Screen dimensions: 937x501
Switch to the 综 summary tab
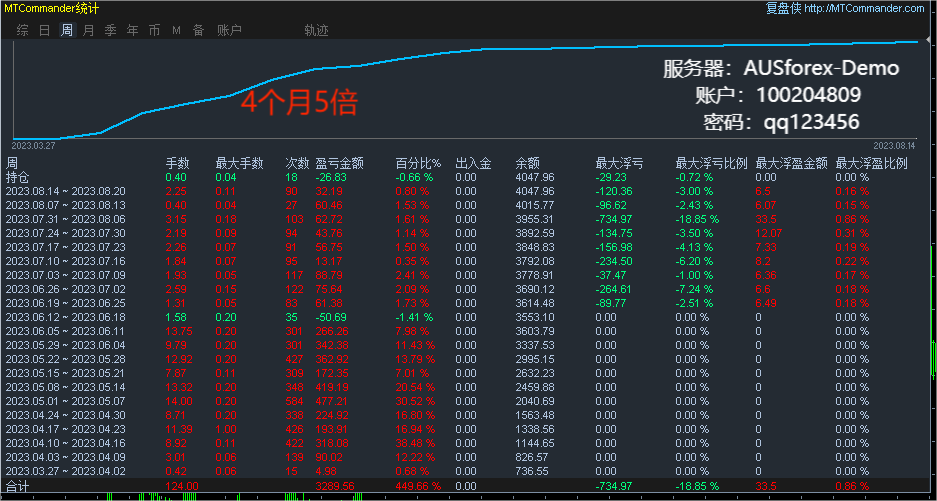point(23,30)
